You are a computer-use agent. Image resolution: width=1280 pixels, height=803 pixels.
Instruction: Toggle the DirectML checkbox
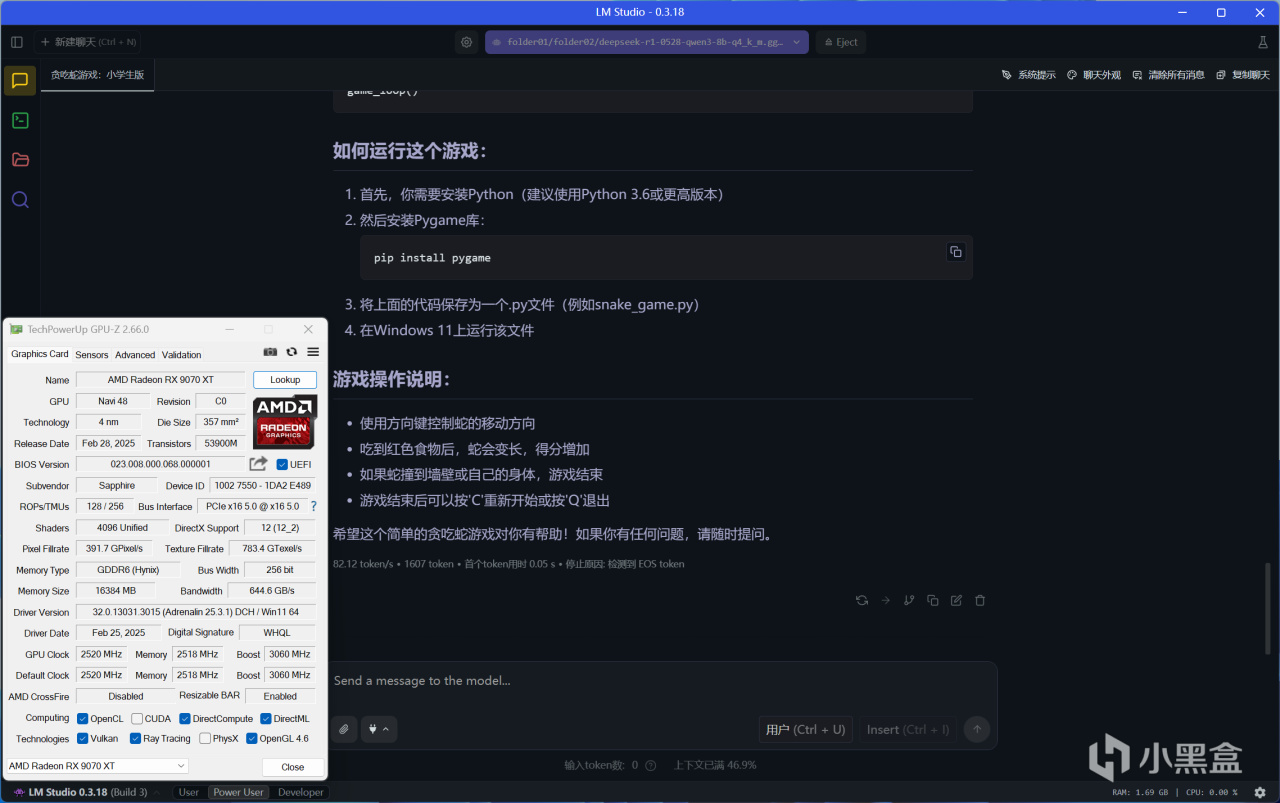coord(266,718)
